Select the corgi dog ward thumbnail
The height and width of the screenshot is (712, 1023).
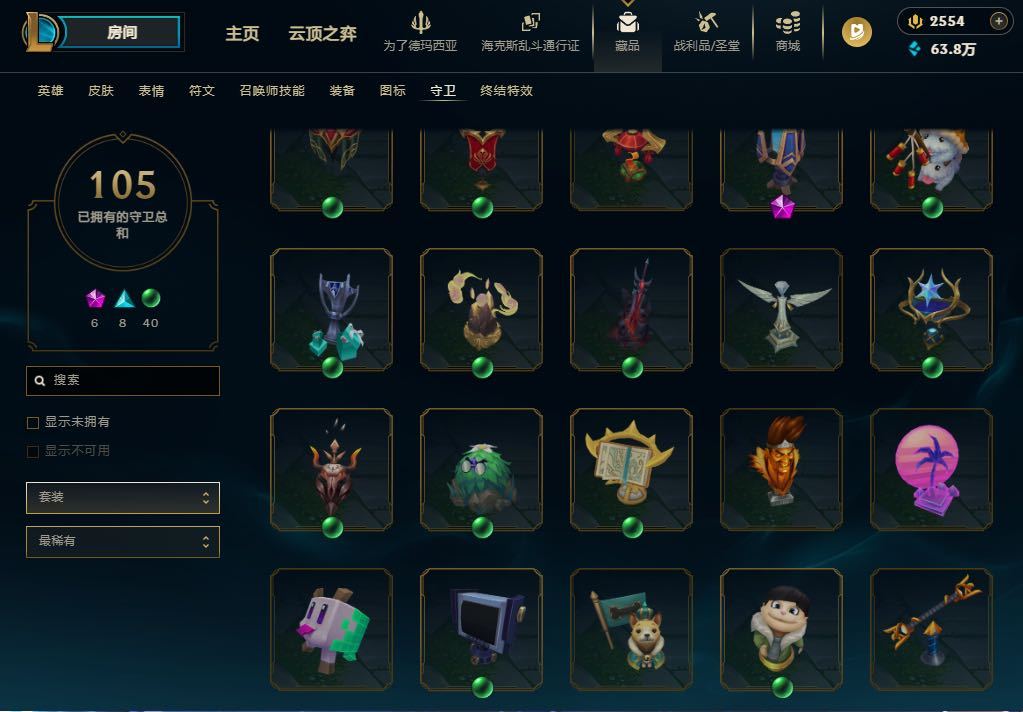point(631,629)
